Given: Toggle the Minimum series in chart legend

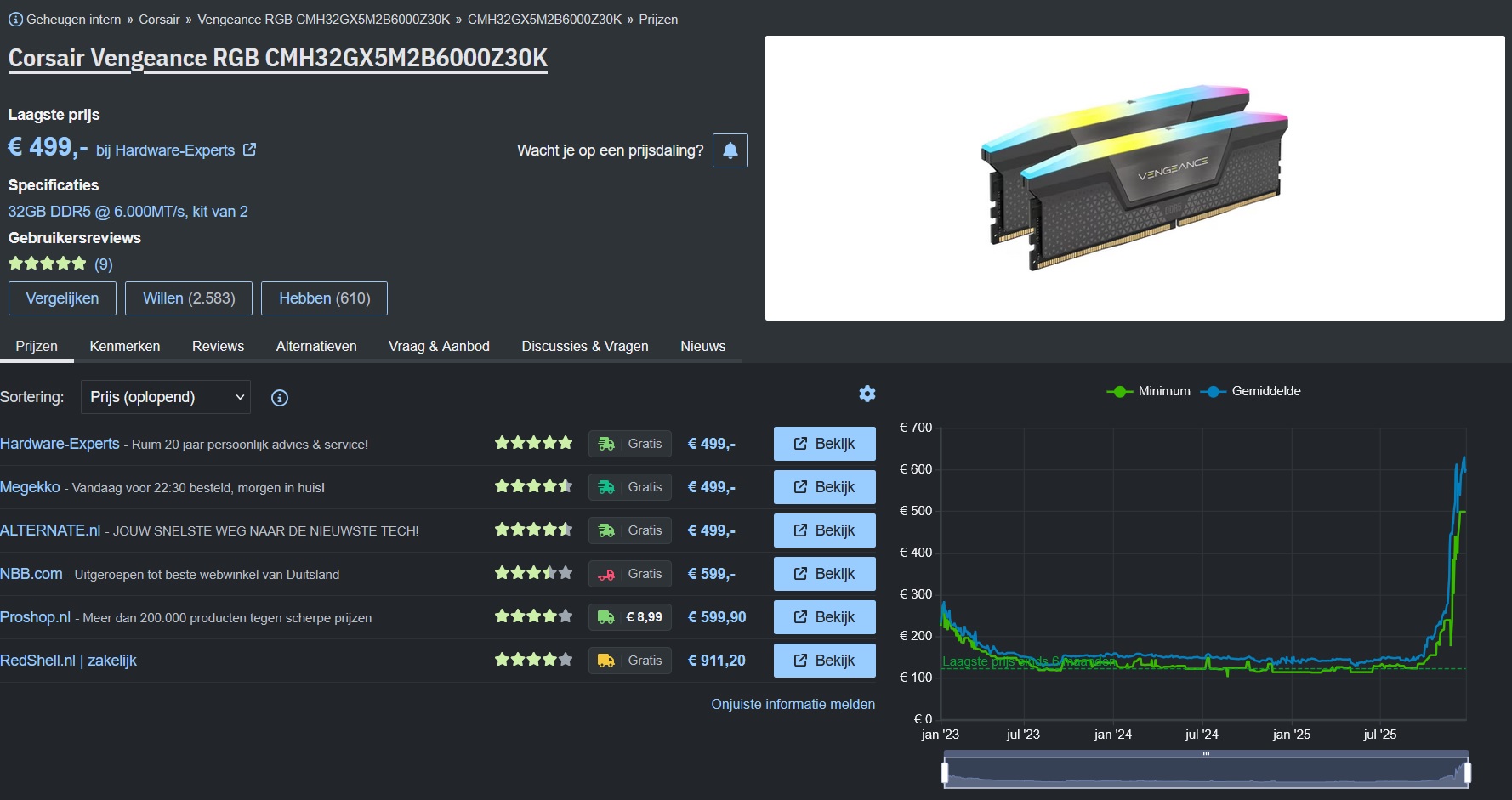Looking at the screenshot, I should pyautogui.click(x=1148, y=391).
